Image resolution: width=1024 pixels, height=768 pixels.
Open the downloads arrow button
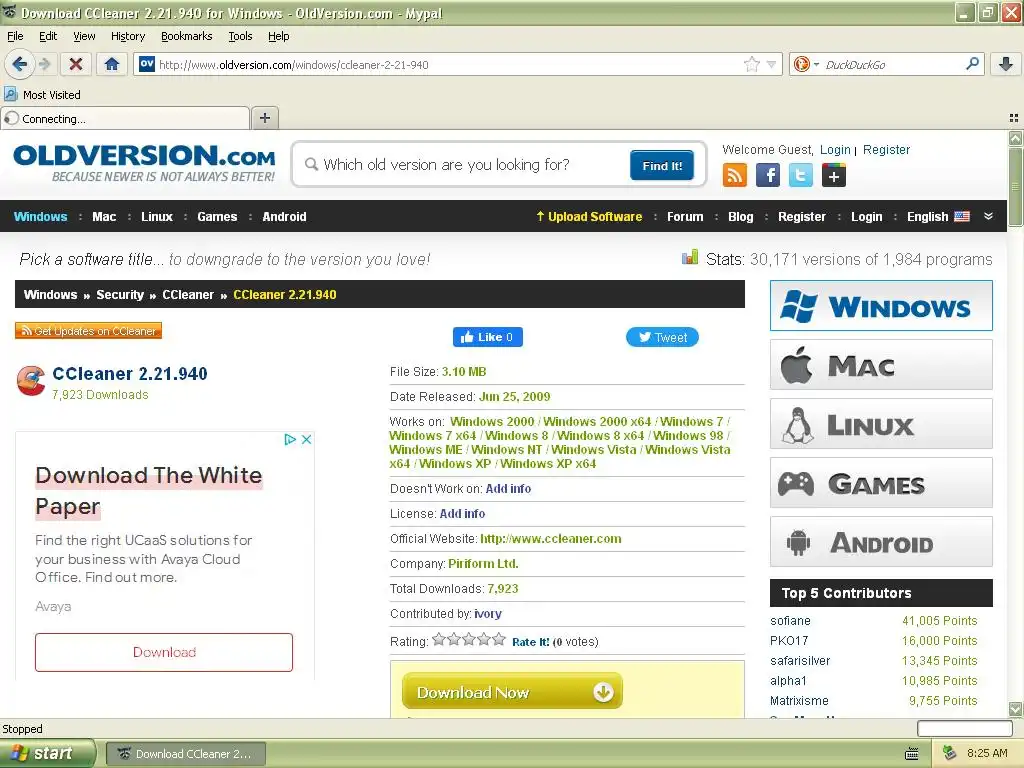click(x=1006, y=64)
